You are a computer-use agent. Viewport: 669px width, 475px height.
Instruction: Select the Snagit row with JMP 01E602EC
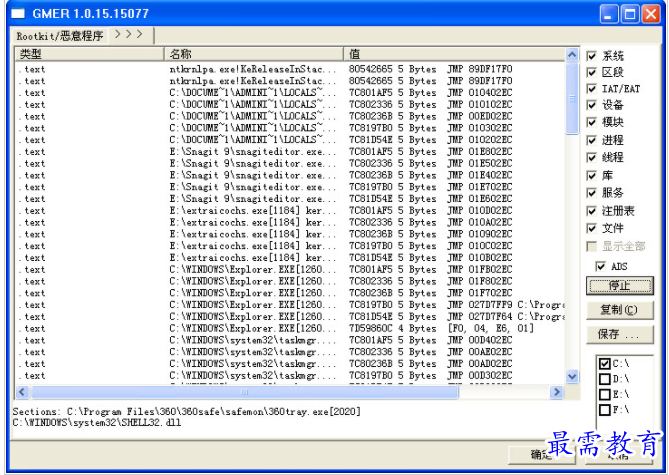[290, 199]
